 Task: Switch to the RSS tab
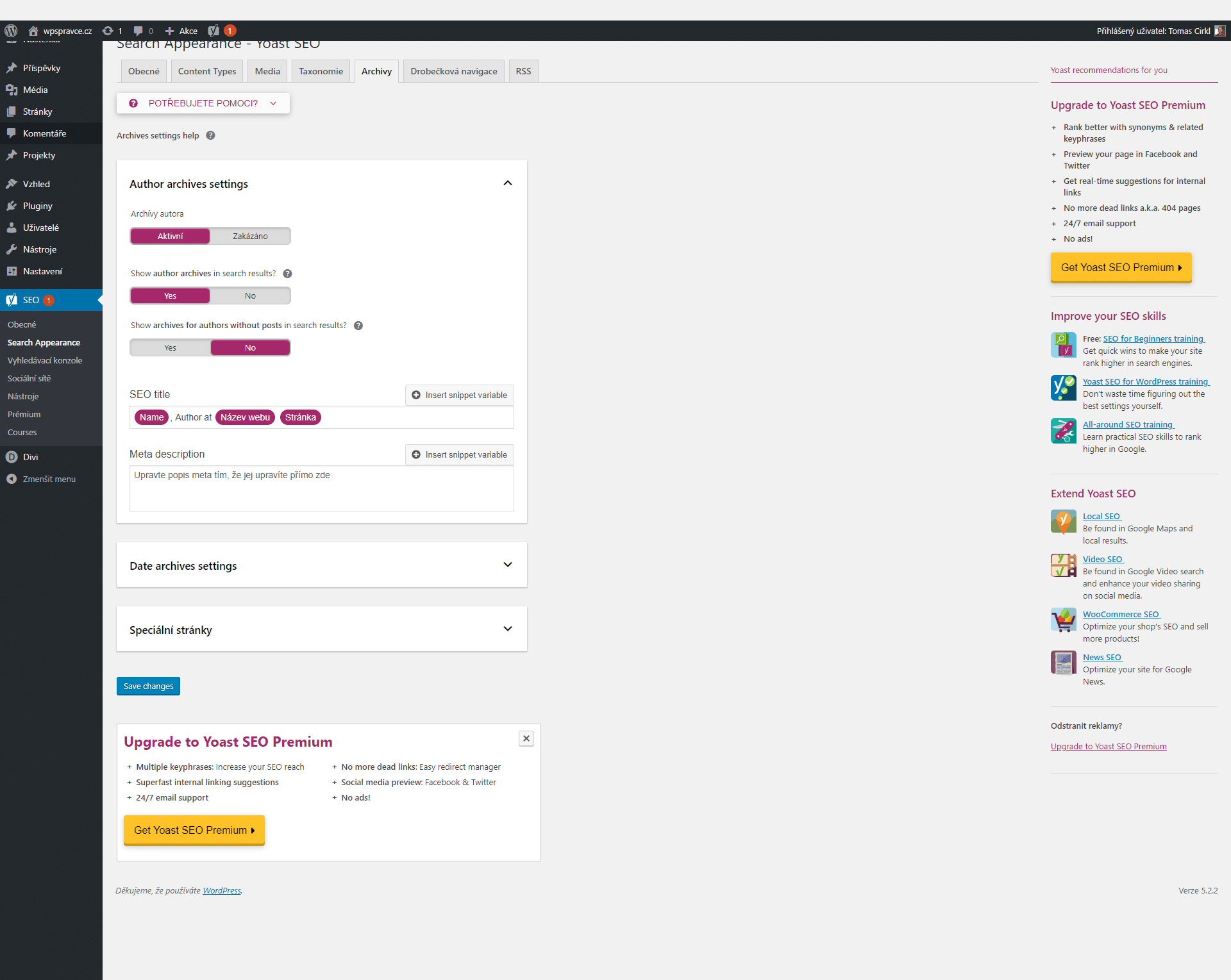click(523, 71)
